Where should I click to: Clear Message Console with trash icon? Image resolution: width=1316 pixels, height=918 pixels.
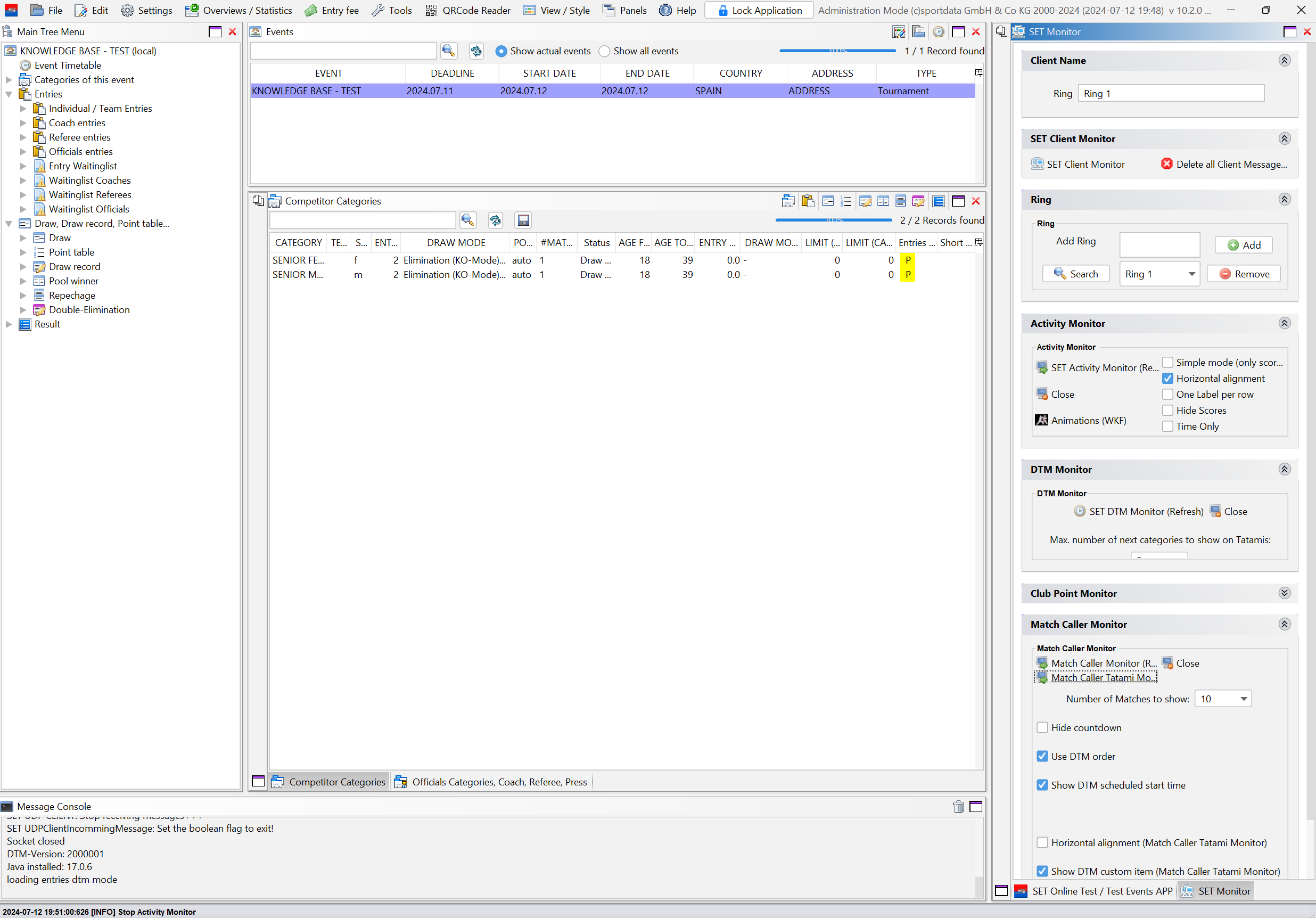pyautogui.click(x=958, y=807)
